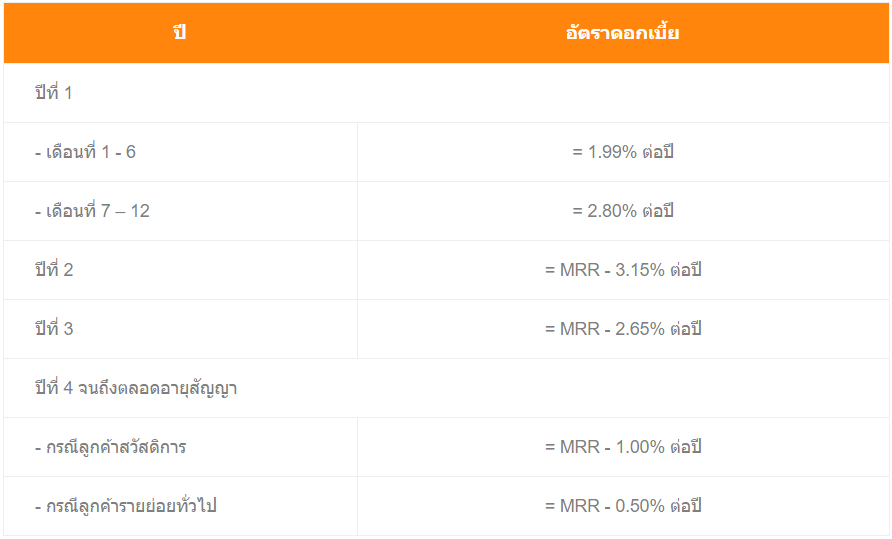Screen dimensions: 892x539
Task: Select the 2.80% ต่อปี rate cell
Action: tap(623, 211)
